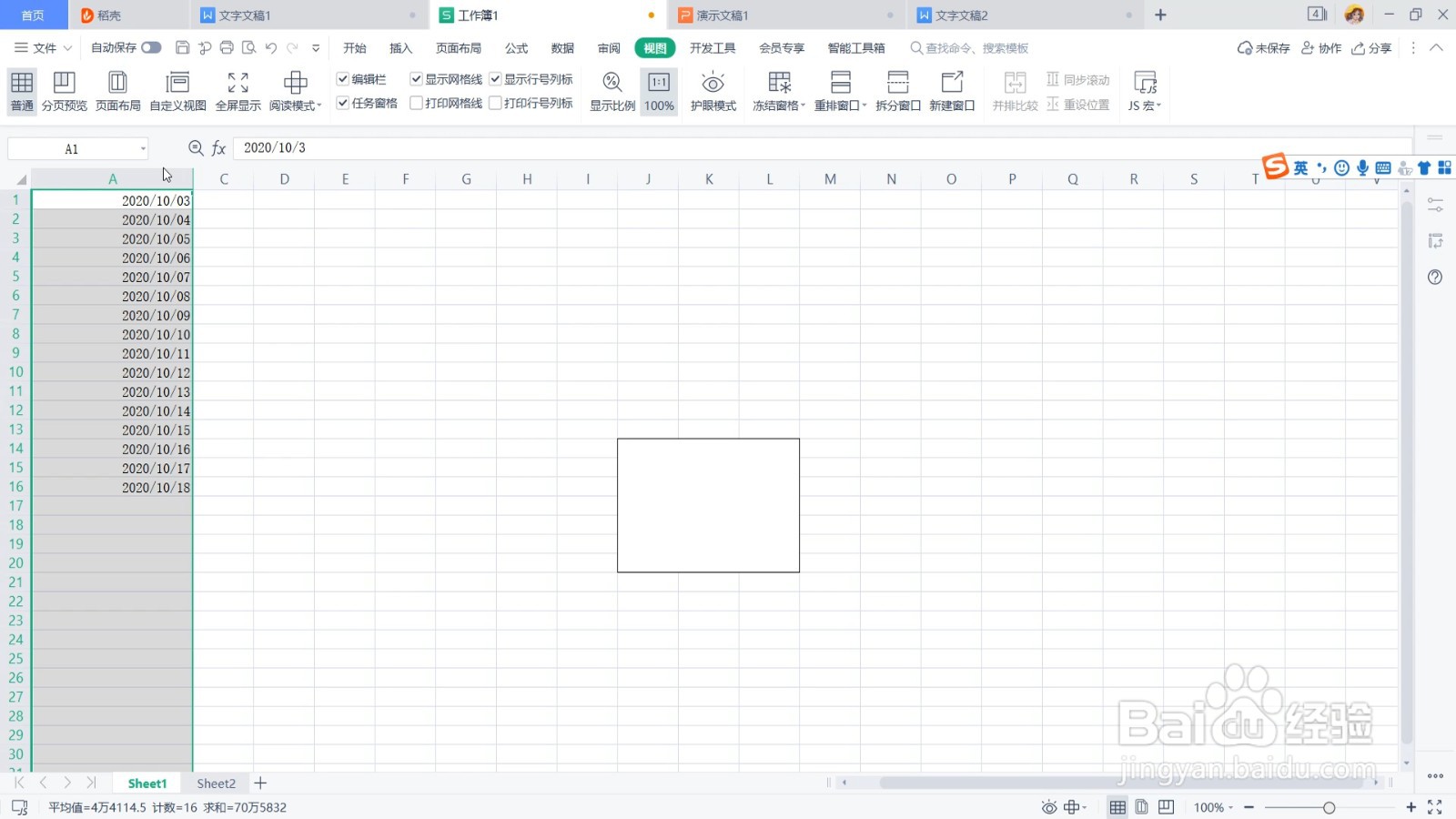
Task: Click the print icon in quick toolbar
Action: click(227, 47)
